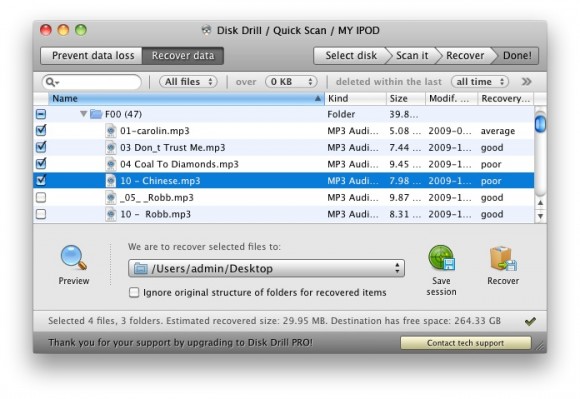Click file icon of 04 Coal To Diamonds.mp3
580x399 pixels.
[111, 164]
